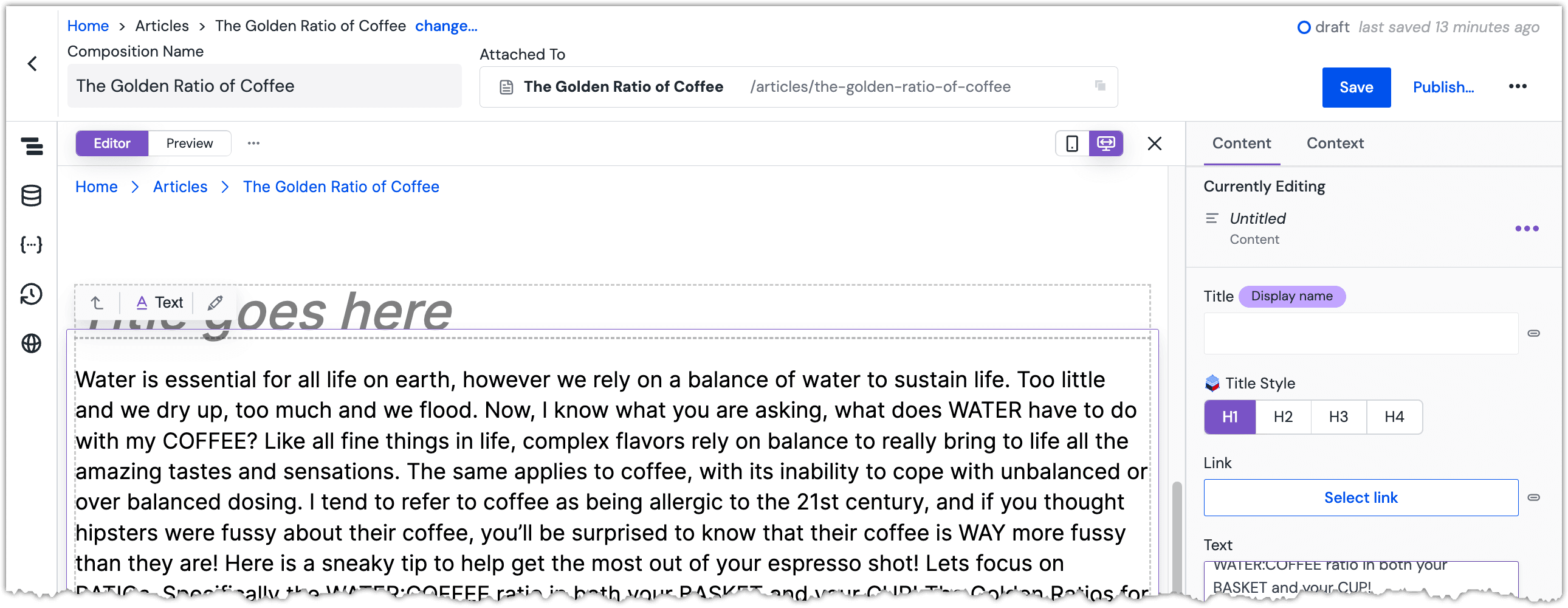Select parent component up-arrow icon
The width and height of the screenshot is (1568, 608).
click(x=97, y=303)
